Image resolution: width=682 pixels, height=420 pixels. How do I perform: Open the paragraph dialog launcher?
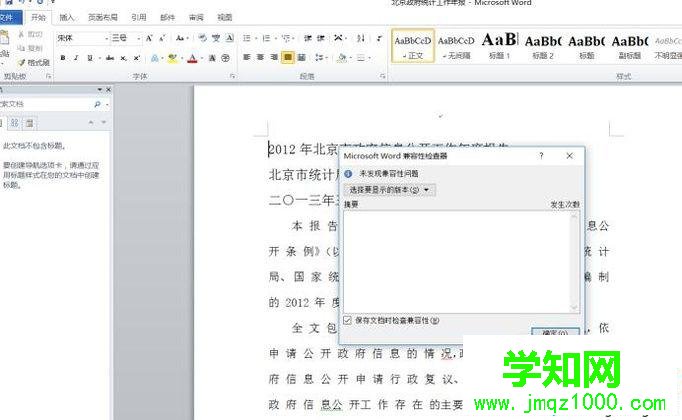coord(383,77)
